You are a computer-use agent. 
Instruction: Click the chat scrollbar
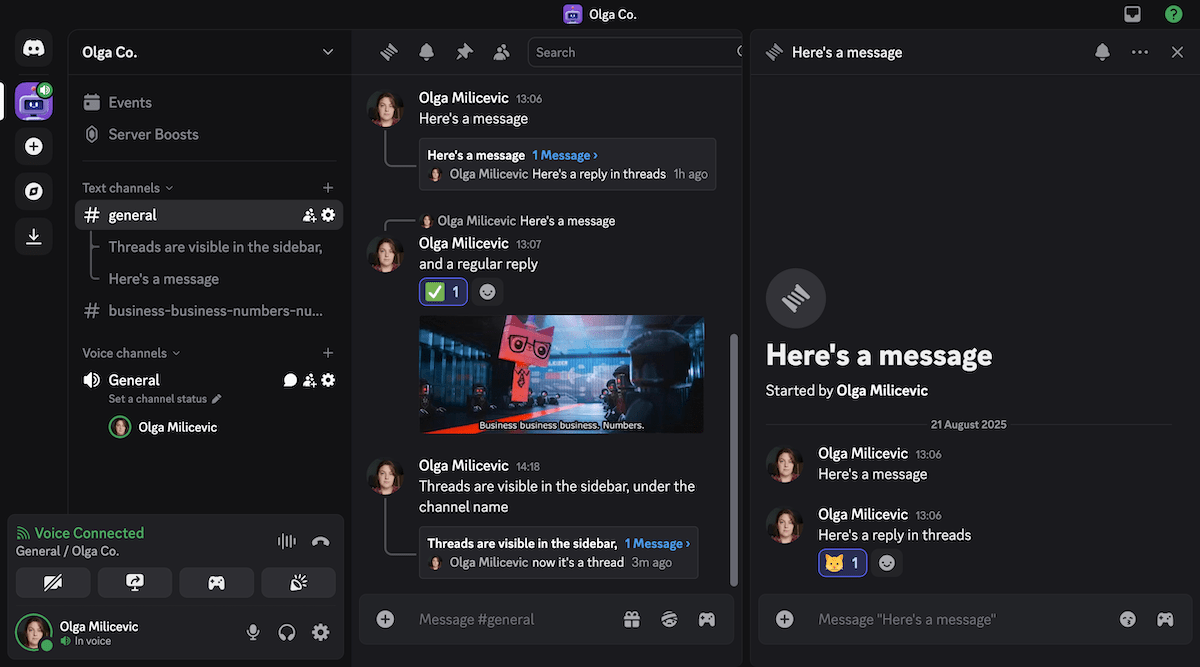coord(736,460)
